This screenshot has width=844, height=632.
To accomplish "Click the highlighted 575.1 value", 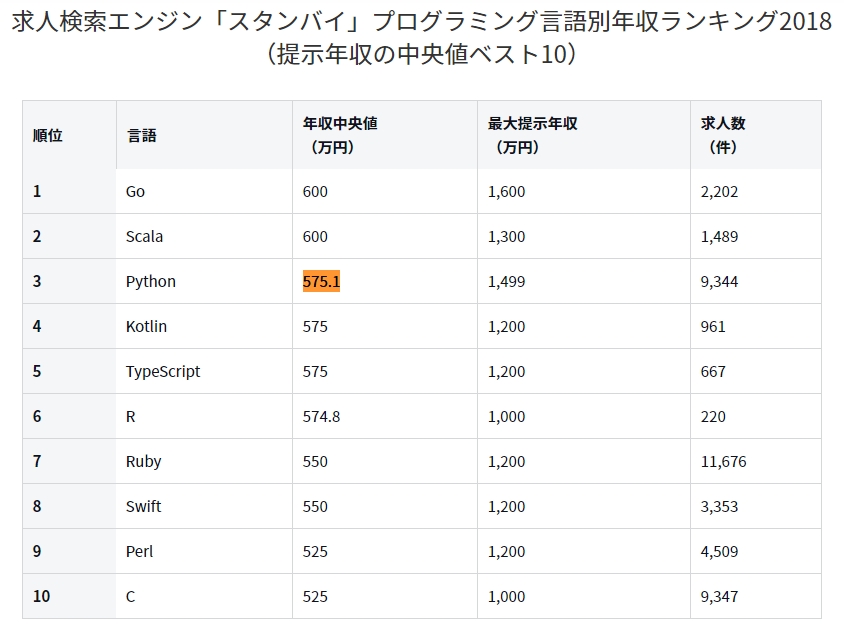I will [321, 282].
